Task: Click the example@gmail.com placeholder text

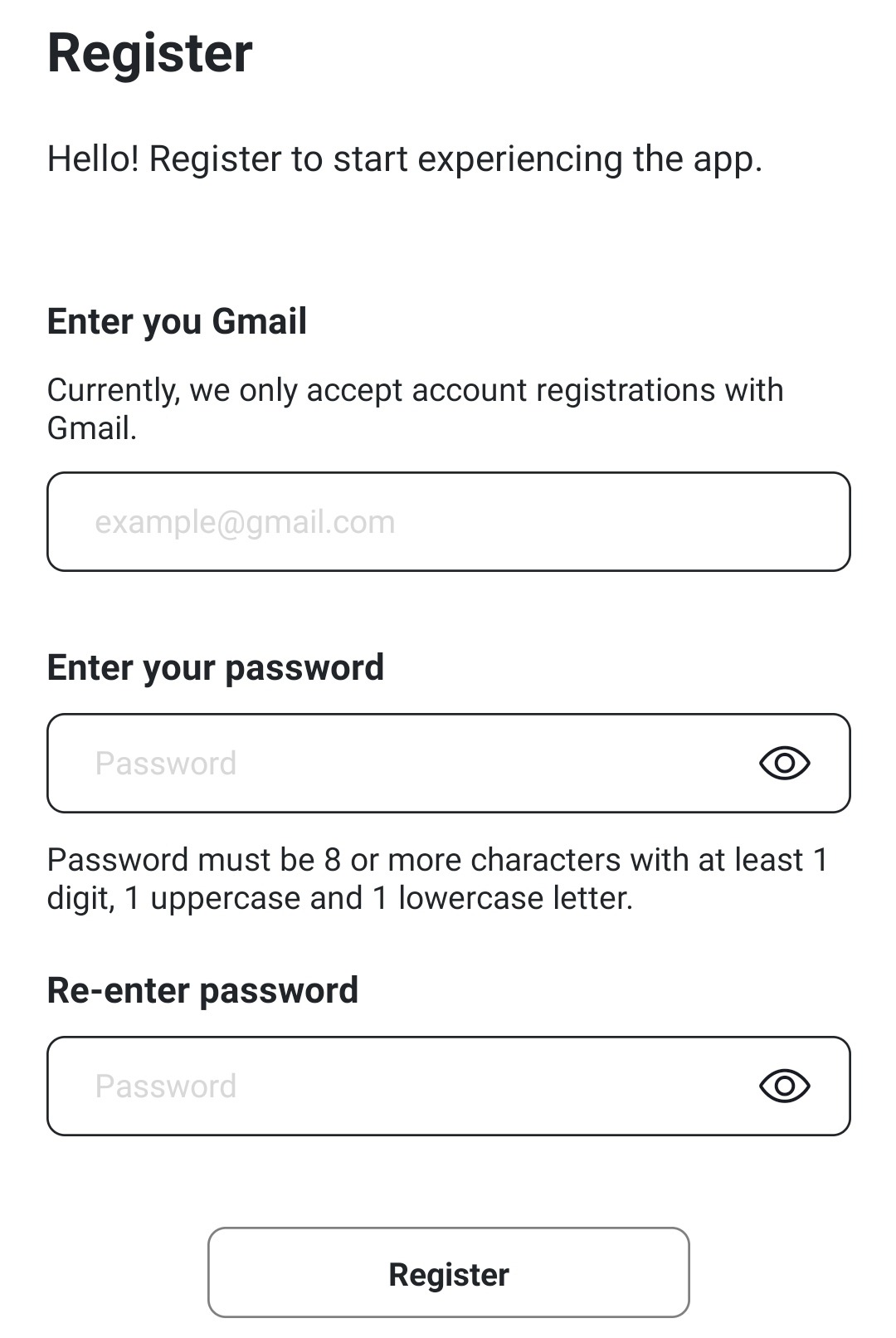Action: [245, 522]
